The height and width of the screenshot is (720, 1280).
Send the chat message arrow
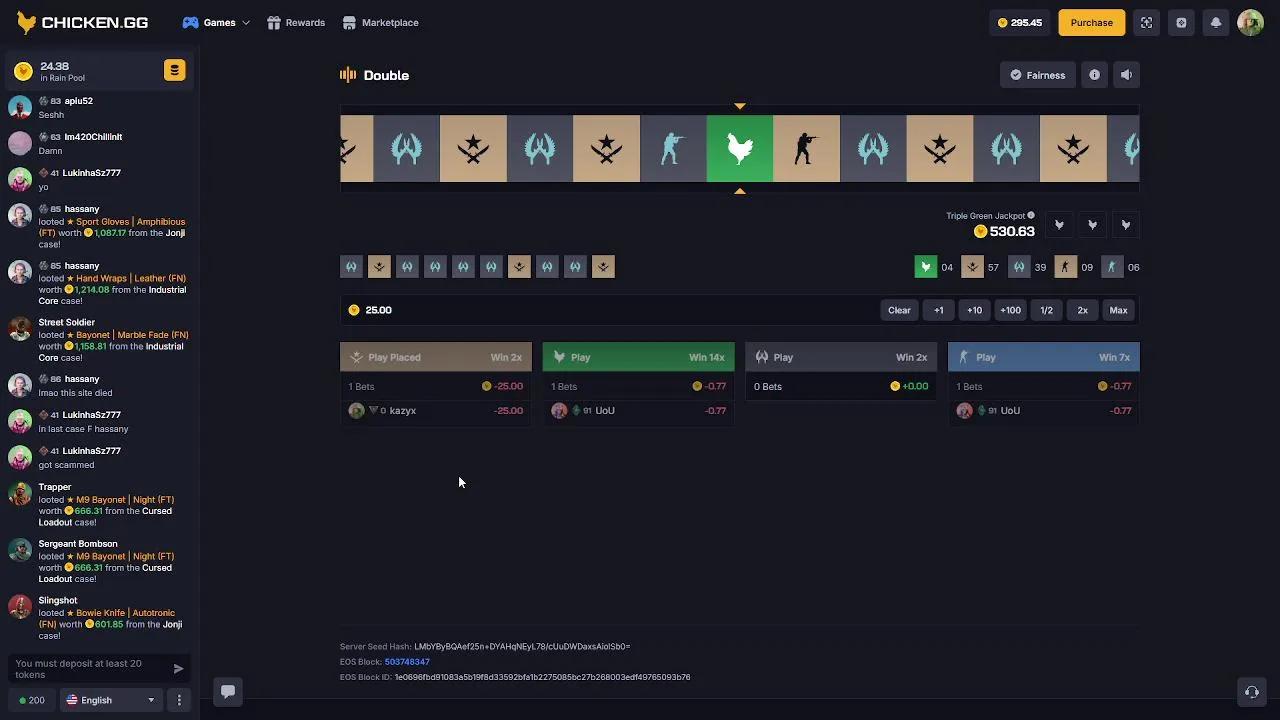pos(178,669)
